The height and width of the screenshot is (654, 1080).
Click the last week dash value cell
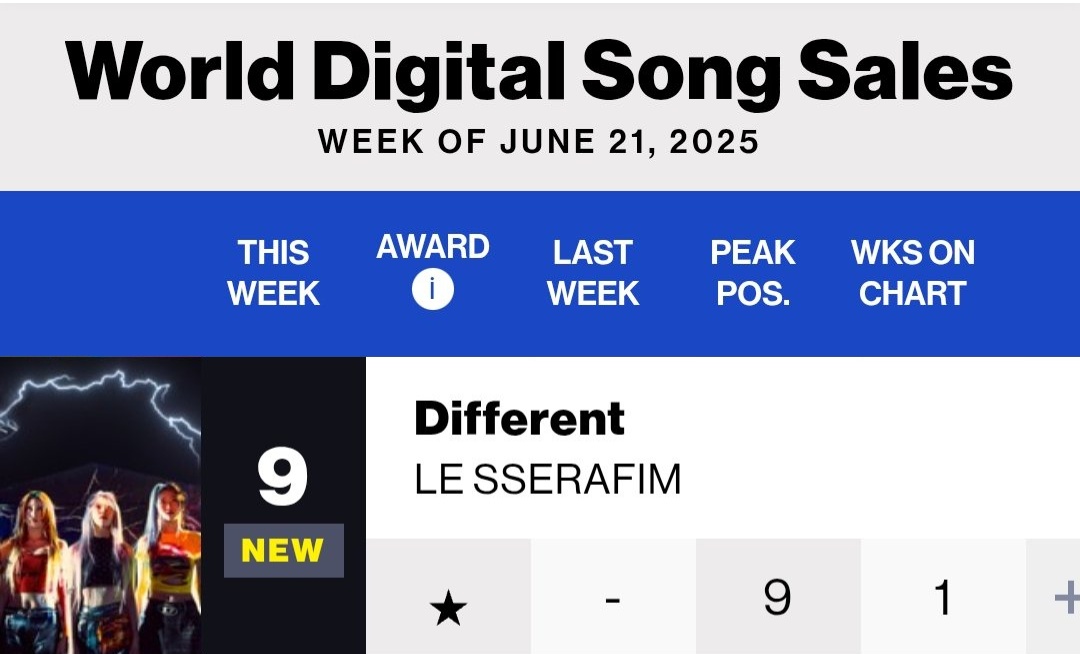coord(613,597)
